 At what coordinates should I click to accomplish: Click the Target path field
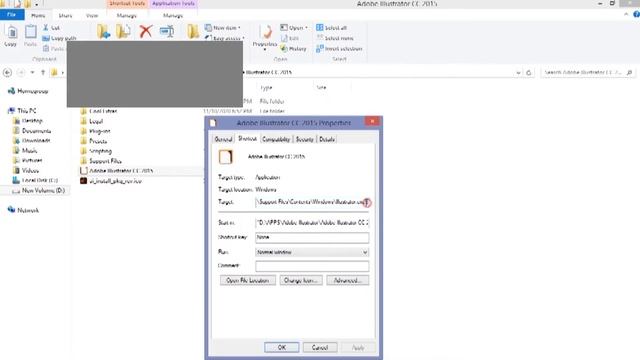(x=312, y=202)
